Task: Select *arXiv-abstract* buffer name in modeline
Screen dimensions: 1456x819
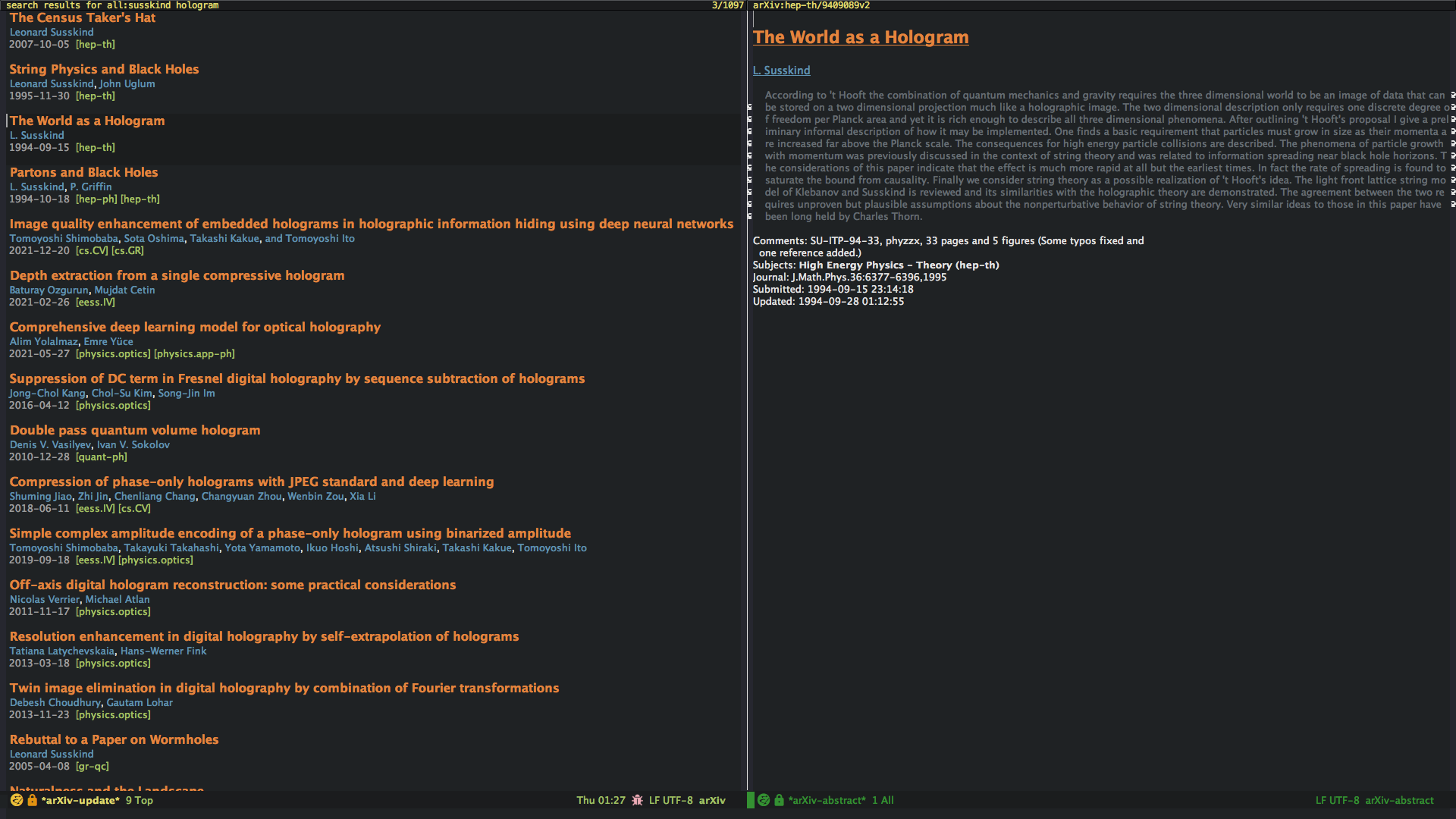Action: [827, 800]
